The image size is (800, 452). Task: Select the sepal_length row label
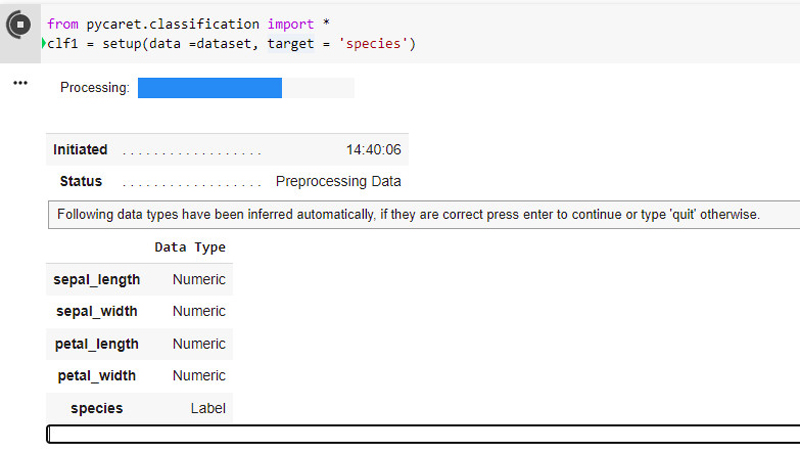click(x=97, y=280)
